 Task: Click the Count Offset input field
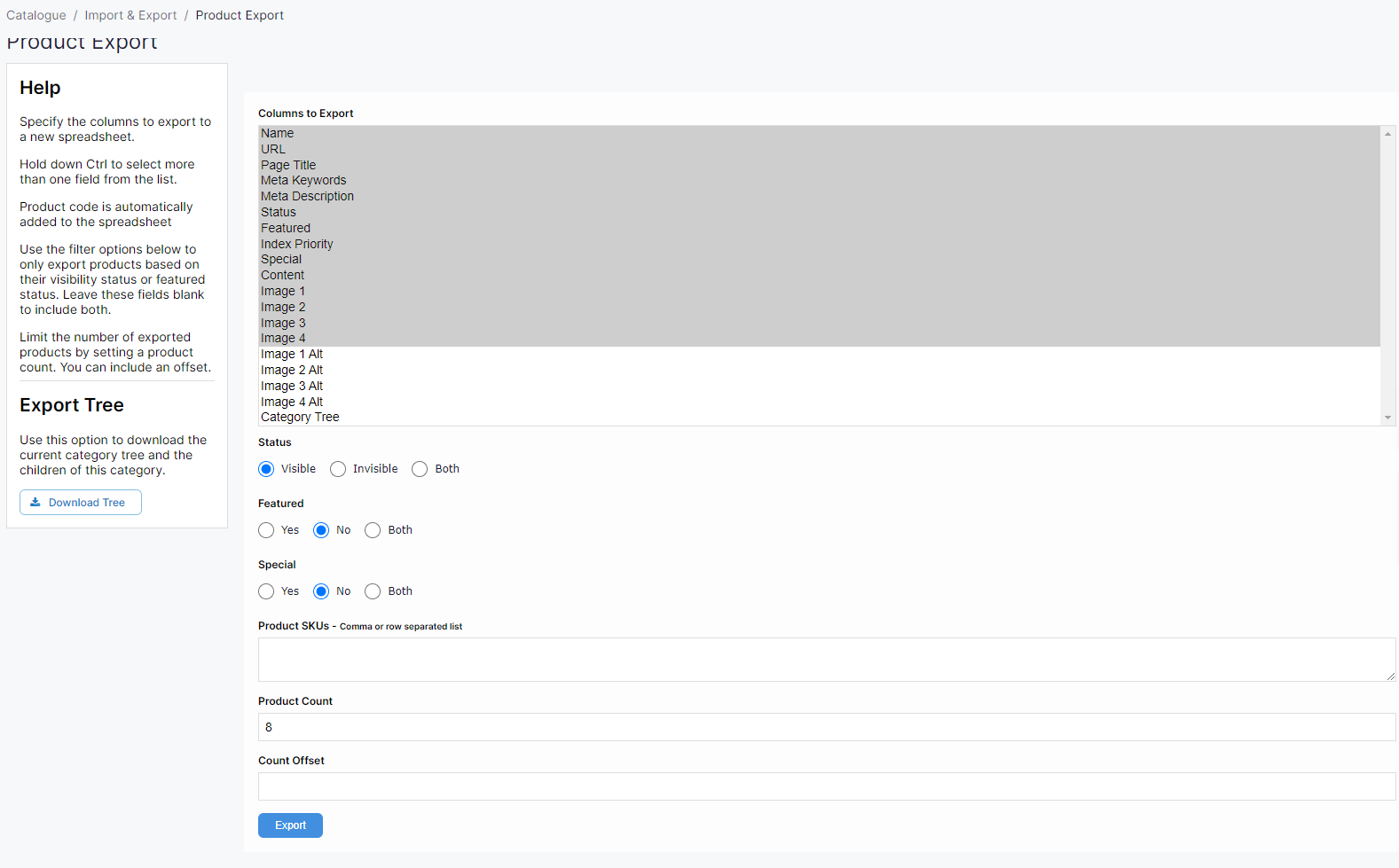point(826,786)
